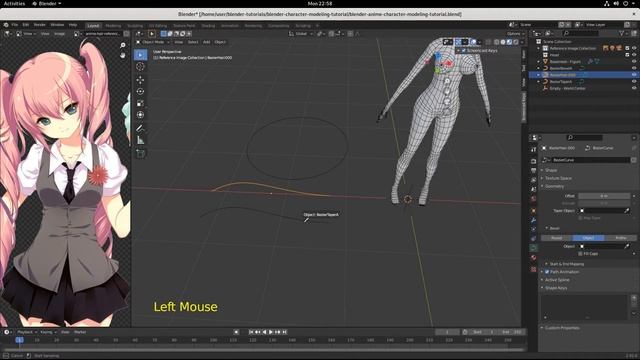This screenshot has width=640, height=360.
Task: Open the outliner filter funnel
Action: coord(622,33)
